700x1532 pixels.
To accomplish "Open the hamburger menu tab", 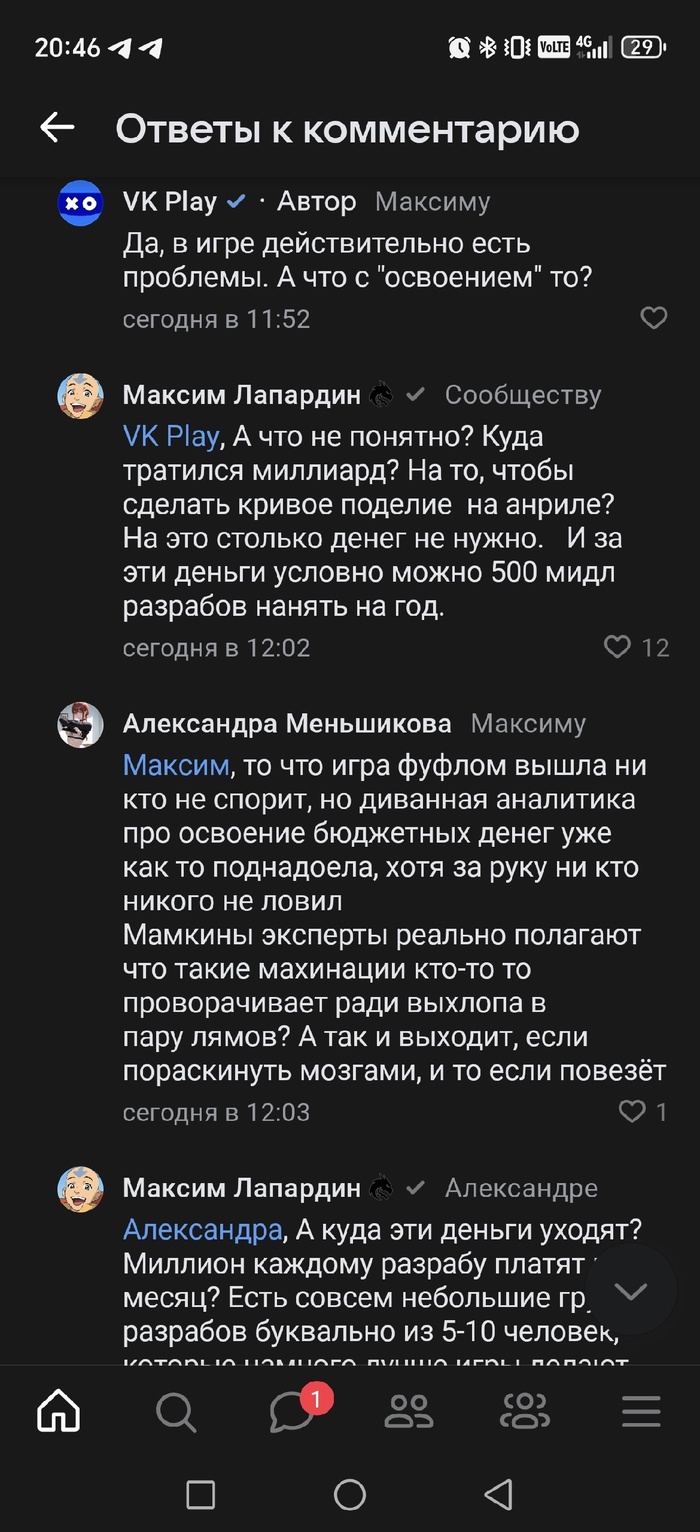I will click(641, 1411).
